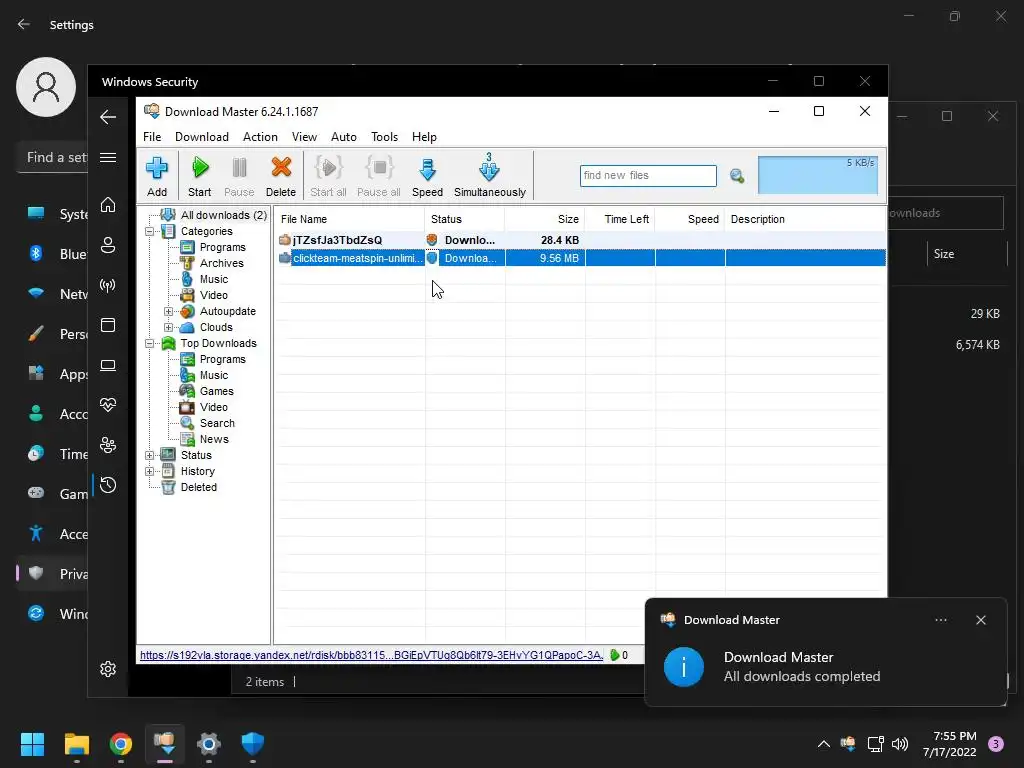Expand the Clouds tree node
The image size is (1024, 768).
[168, 327]
